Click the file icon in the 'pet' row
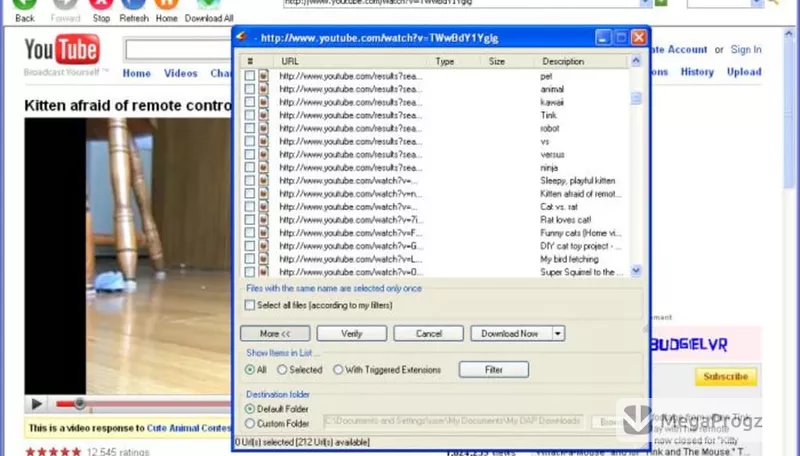Image resolution: width=800 pixels, height=456 pixels. pos(263,76)
